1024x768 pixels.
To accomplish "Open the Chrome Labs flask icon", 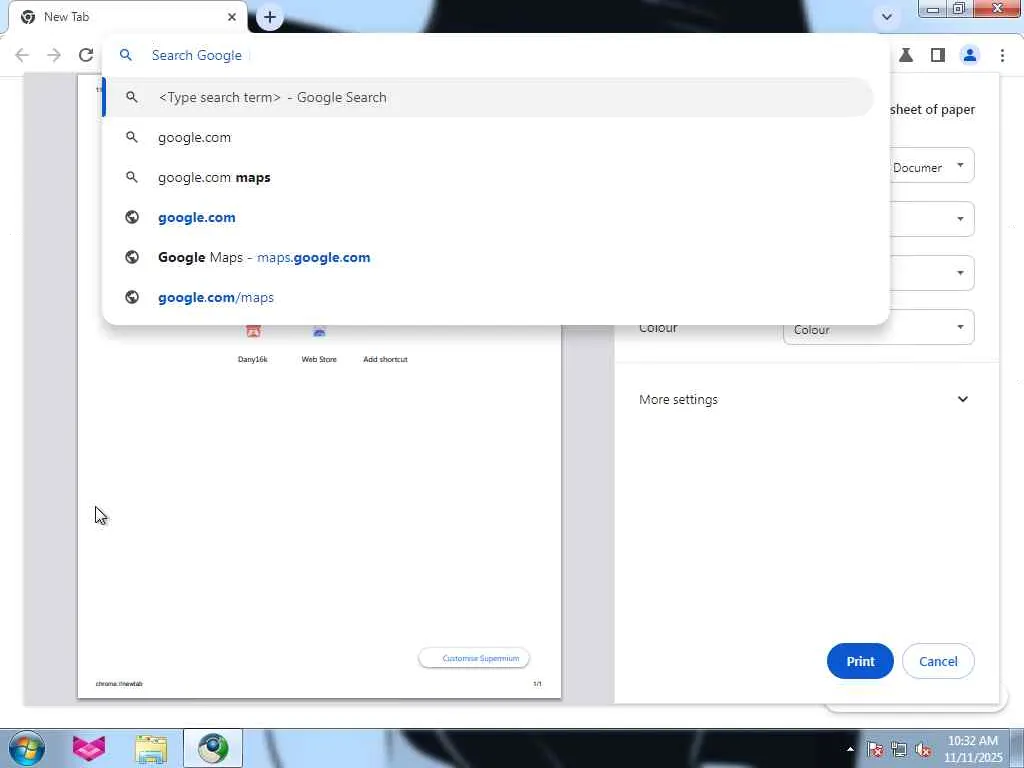I will [906, 55].
